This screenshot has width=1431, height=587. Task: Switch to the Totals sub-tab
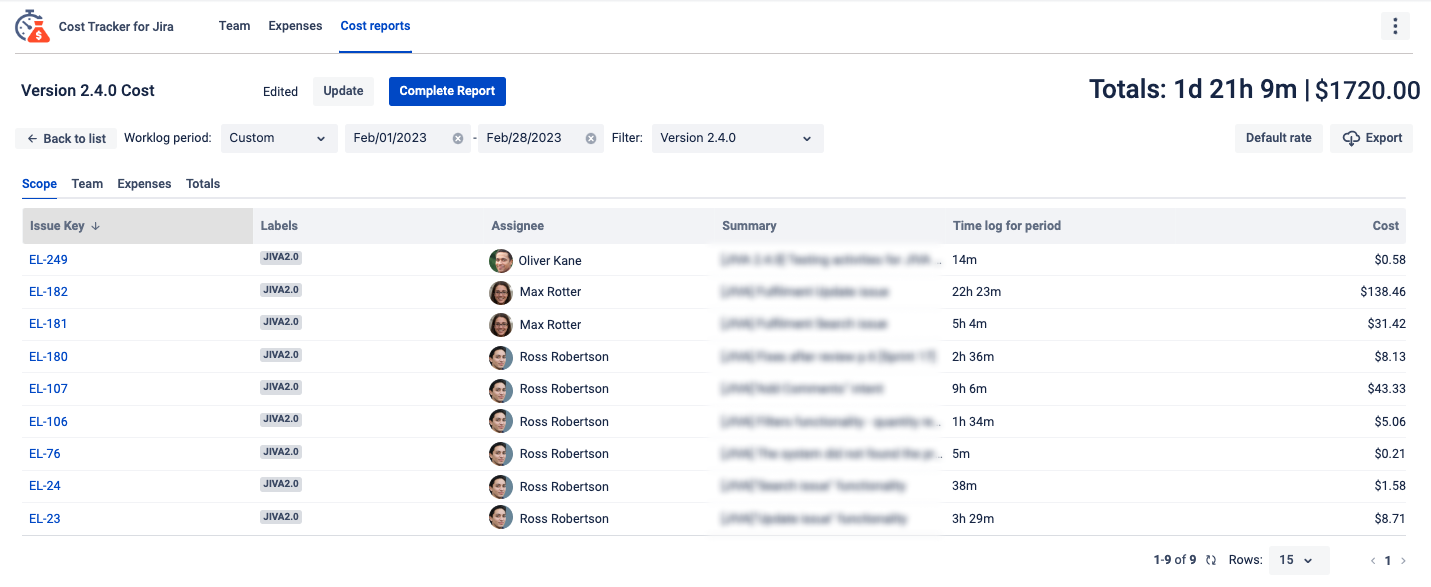(203, 184)
